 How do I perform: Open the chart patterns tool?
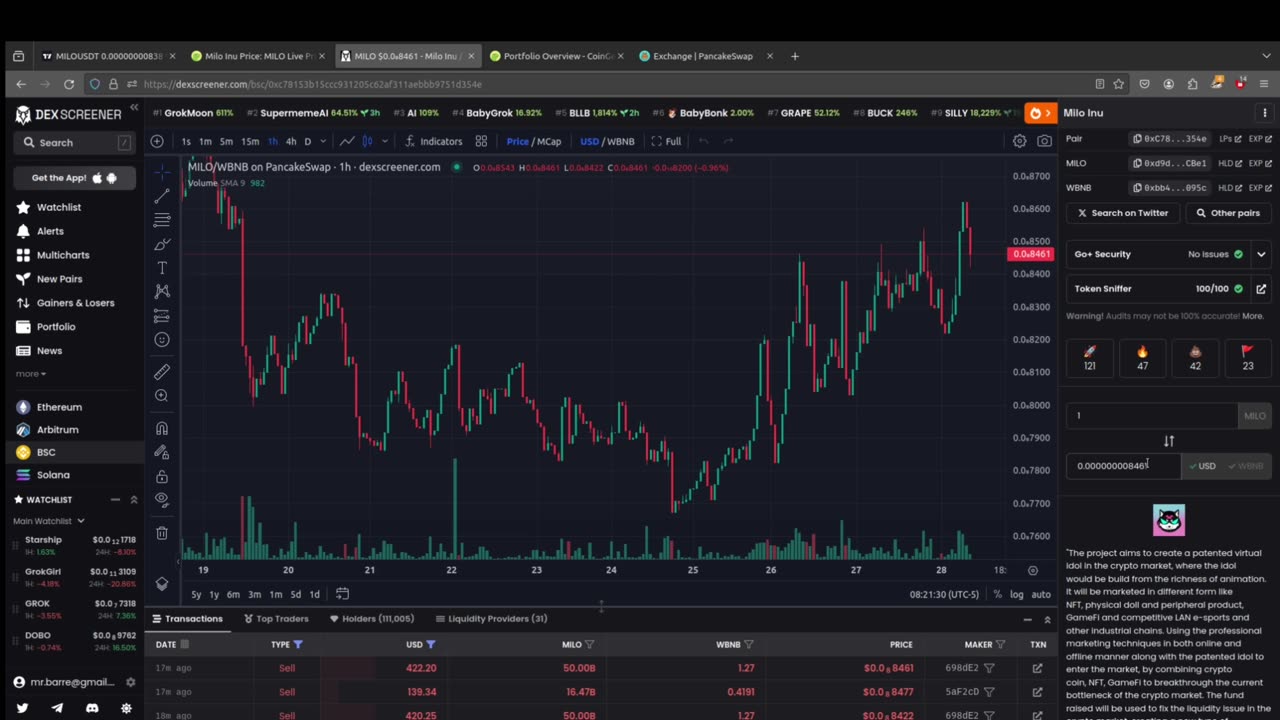(162, 291)
